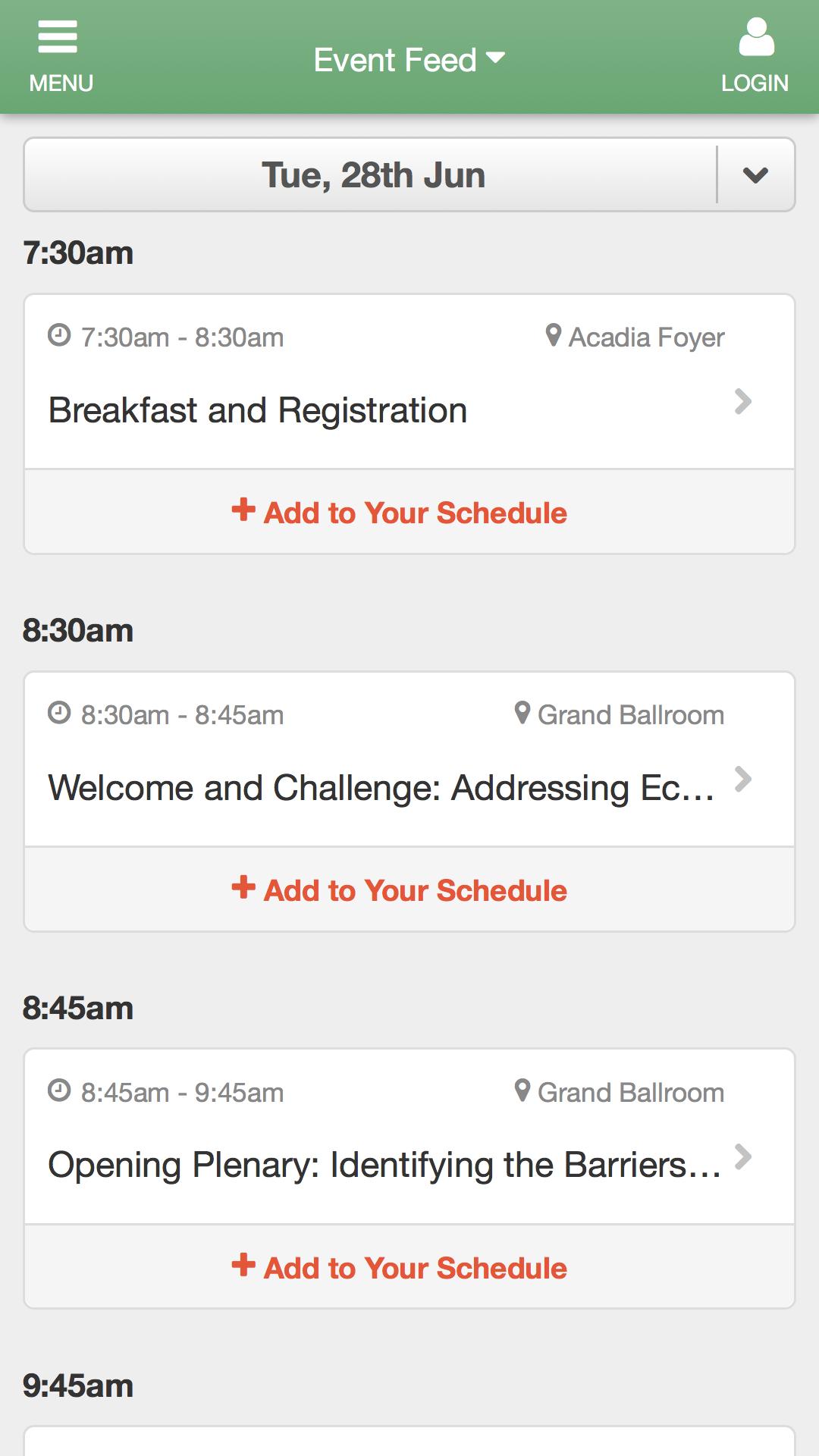
Task: Open the hamburger MENU icon
Action: [58, 37]
